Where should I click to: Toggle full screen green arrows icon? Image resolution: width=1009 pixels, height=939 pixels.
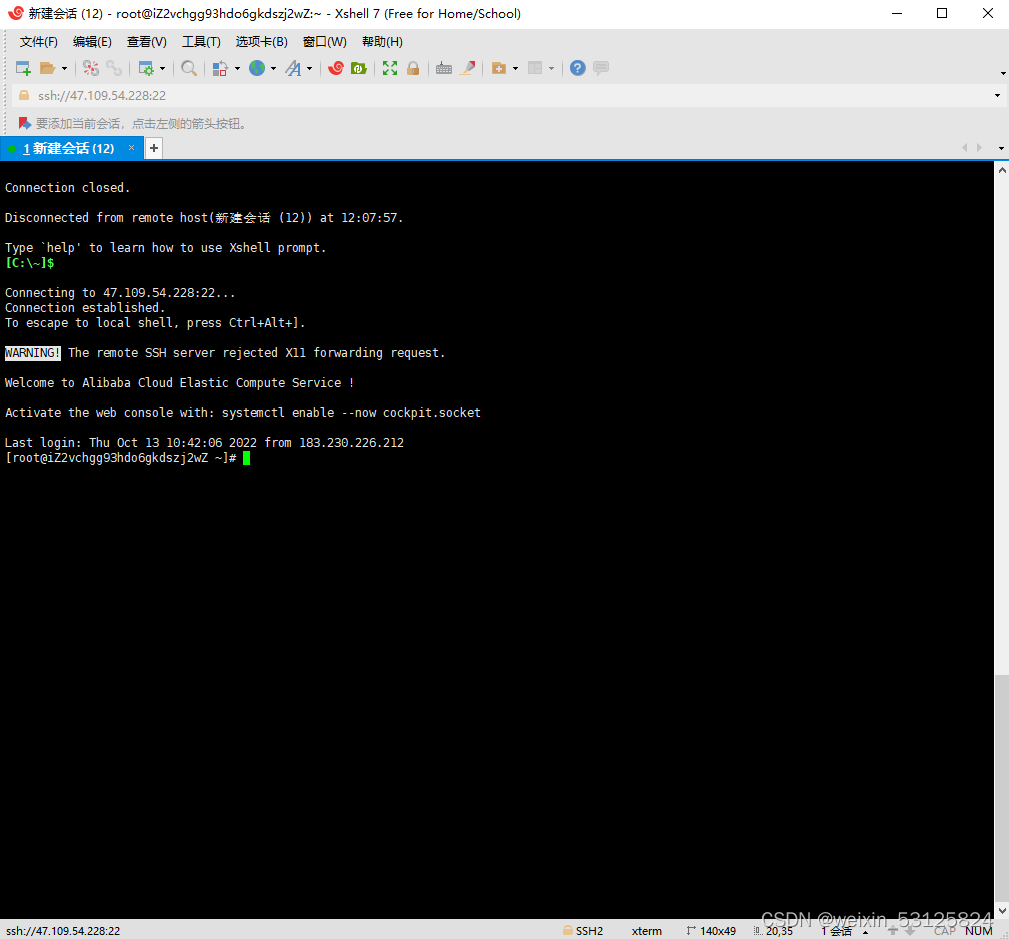(x=390, y=68)
